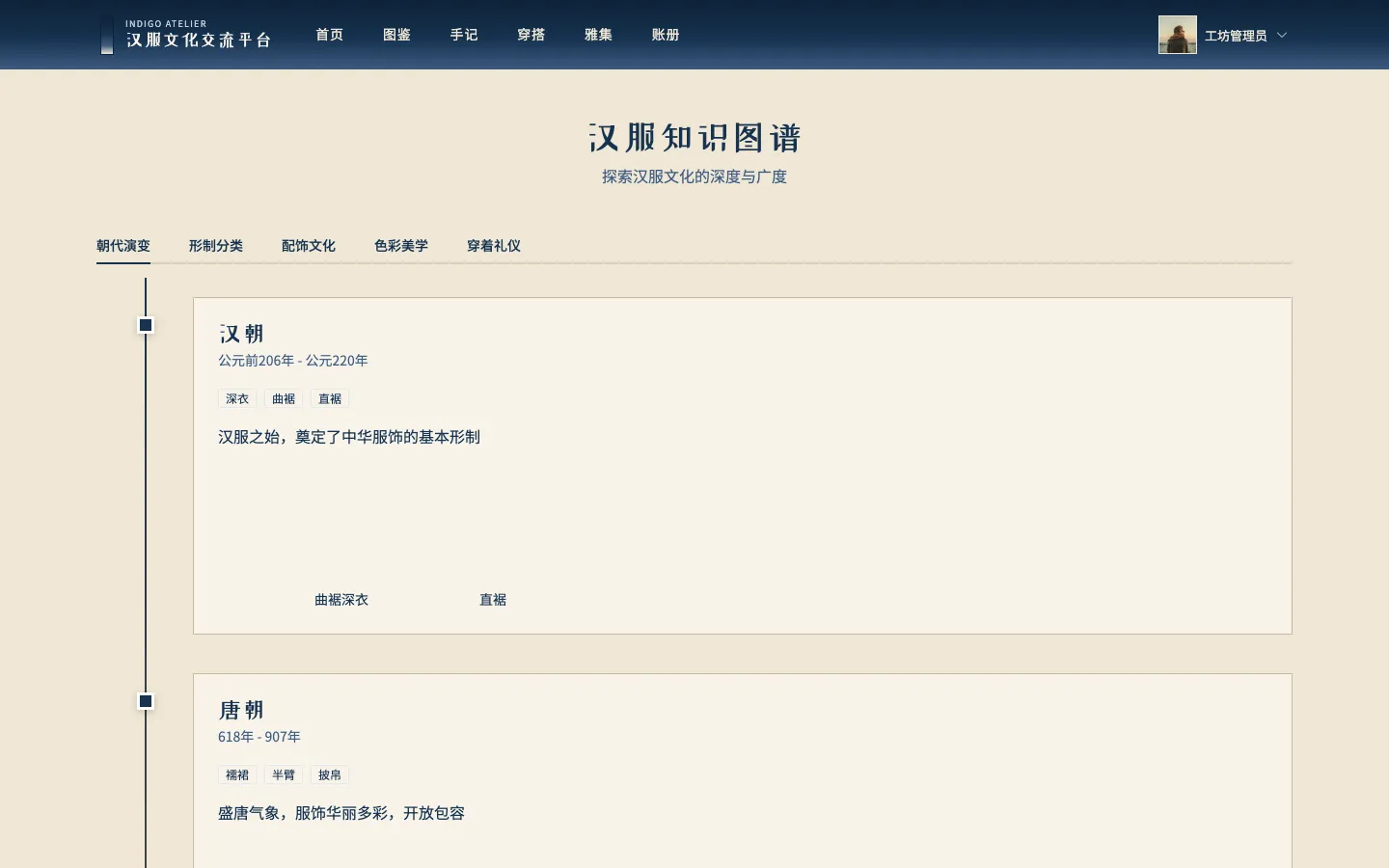Select the 深衣 tag

[237, 398]
